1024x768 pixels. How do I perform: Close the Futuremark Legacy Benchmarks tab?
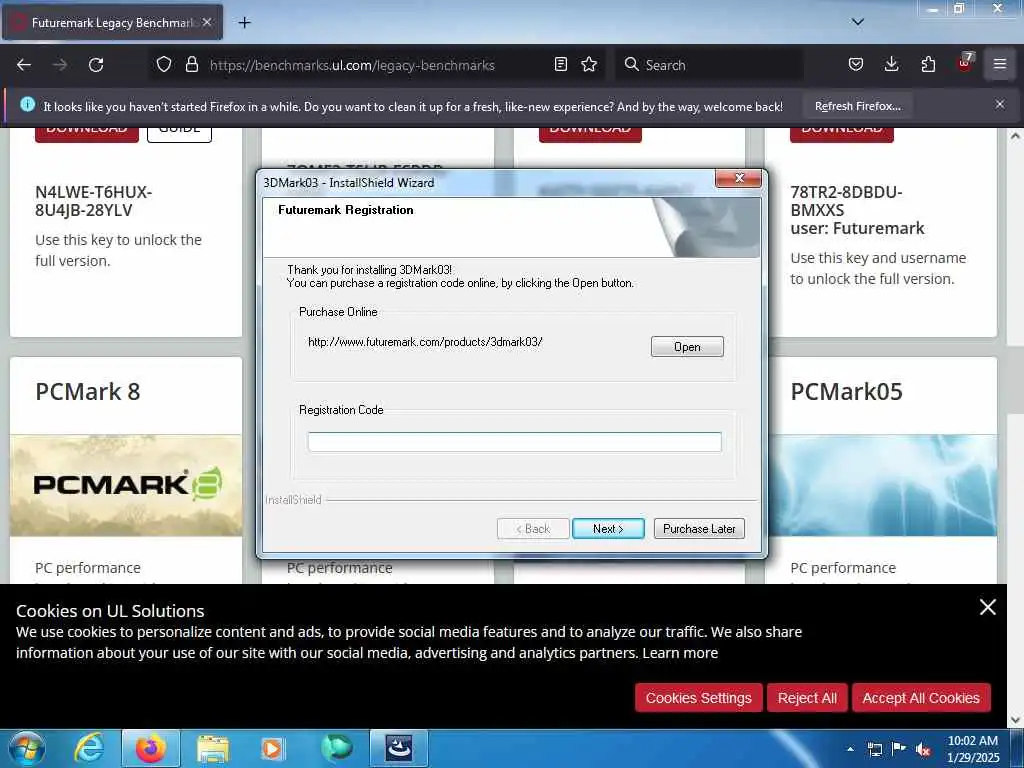[207, 22]
